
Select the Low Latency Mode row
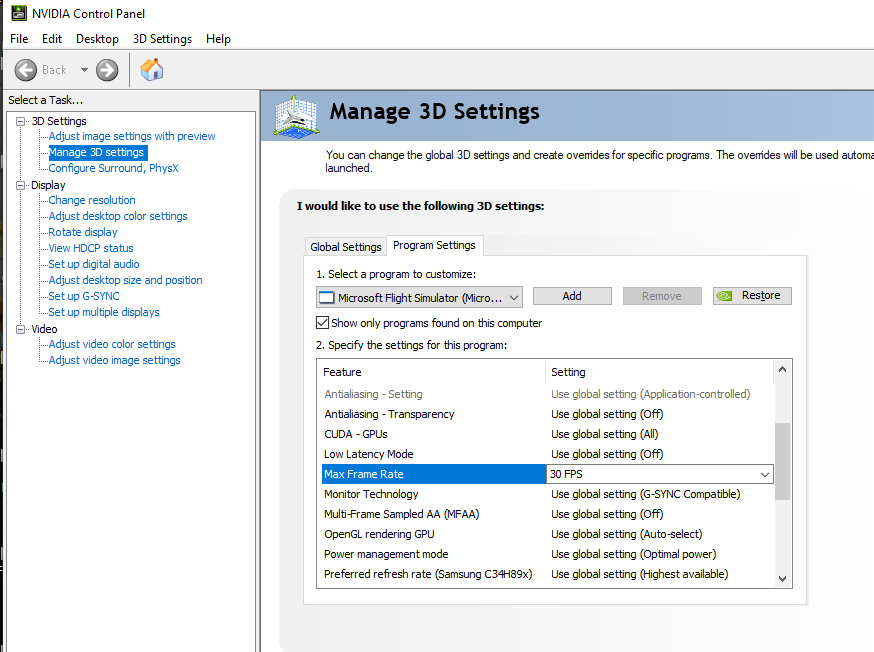click(547, 454)
